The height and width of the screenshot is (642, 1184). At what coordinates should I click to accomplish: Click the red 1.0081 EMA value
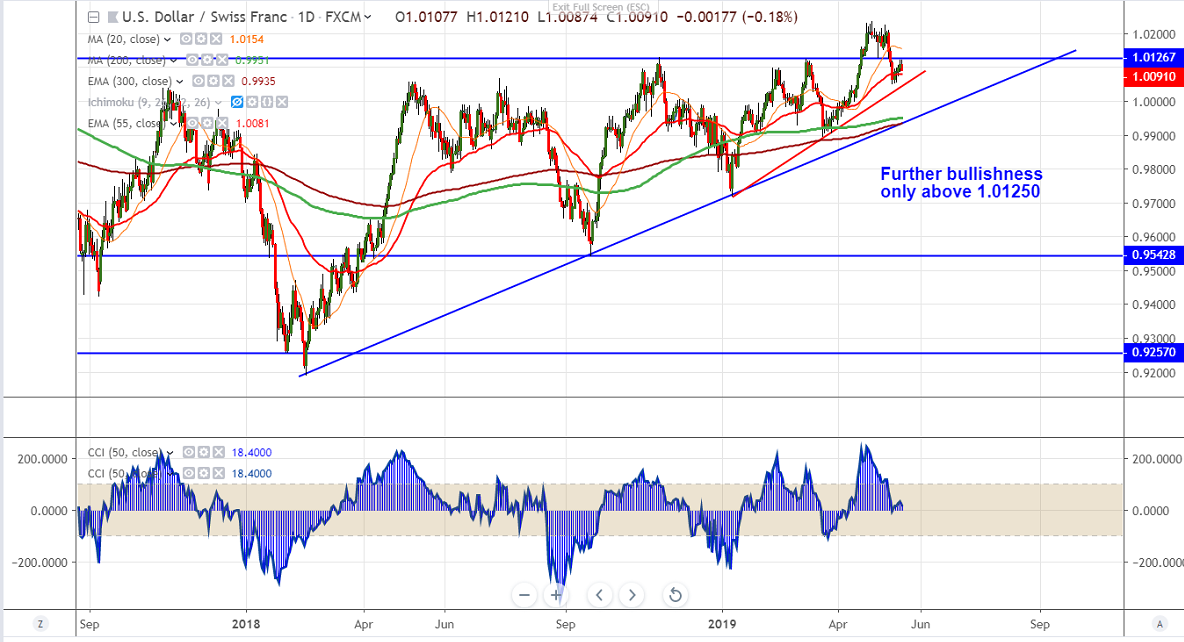(252, 123)
